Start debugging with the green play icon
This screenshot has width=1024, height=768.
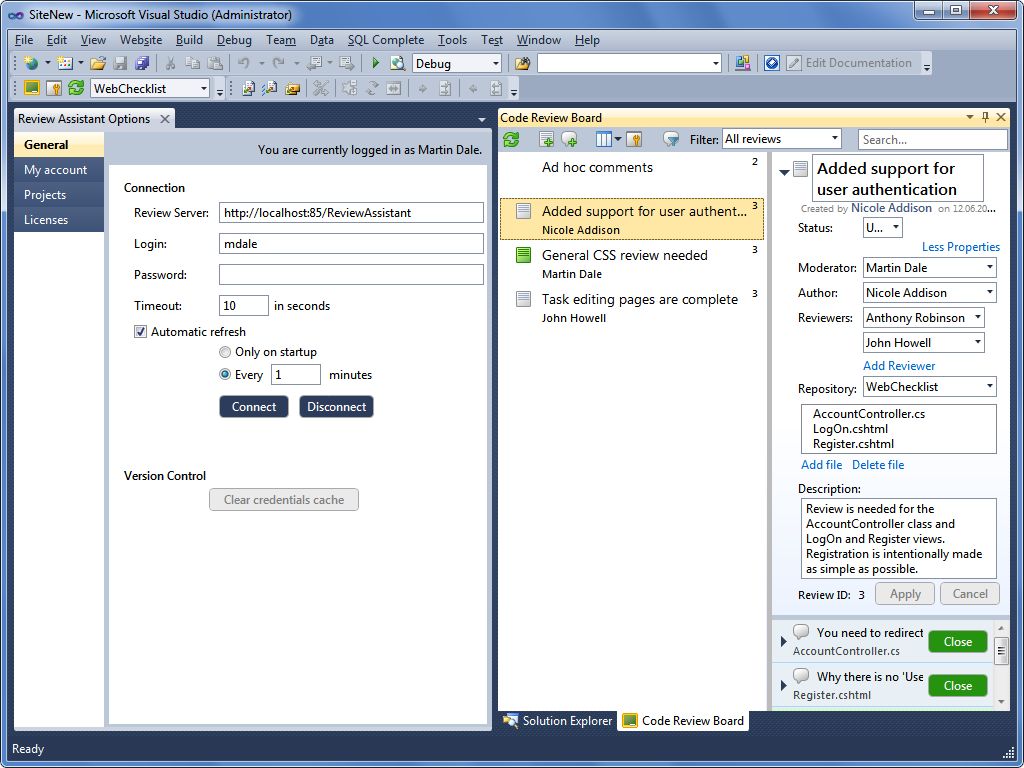(377, 62)
